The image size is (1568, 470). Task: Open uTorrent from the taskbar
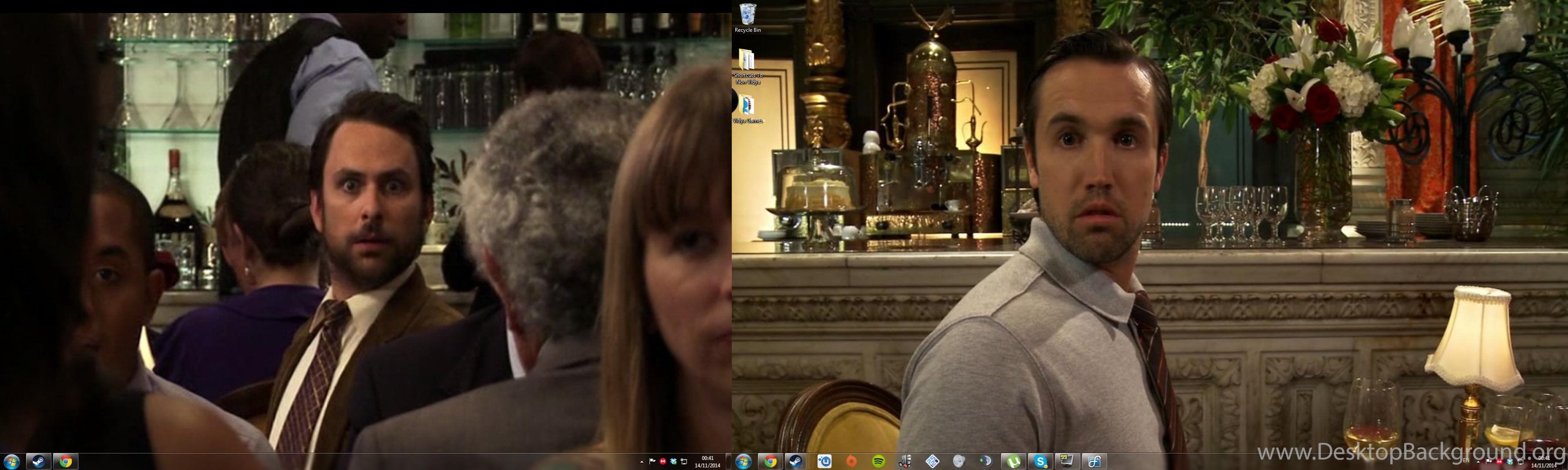[1014, 461]
